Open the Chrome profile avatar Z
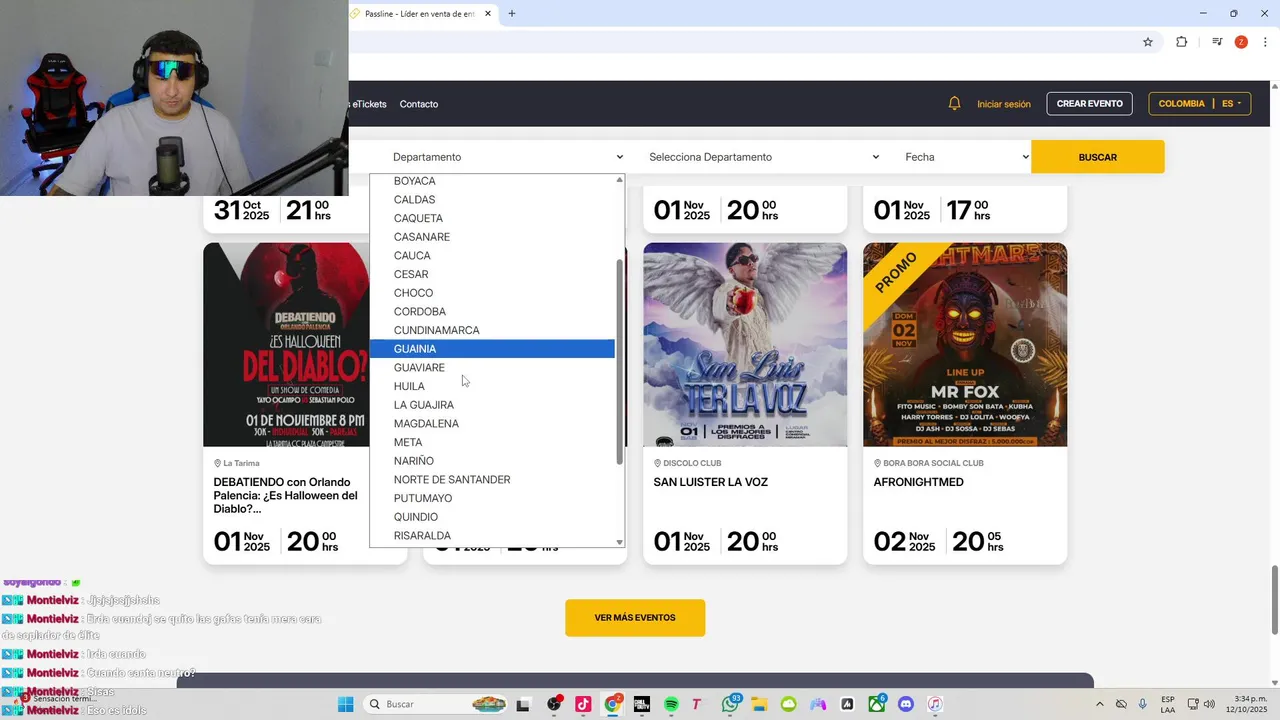 (1241, 42)
